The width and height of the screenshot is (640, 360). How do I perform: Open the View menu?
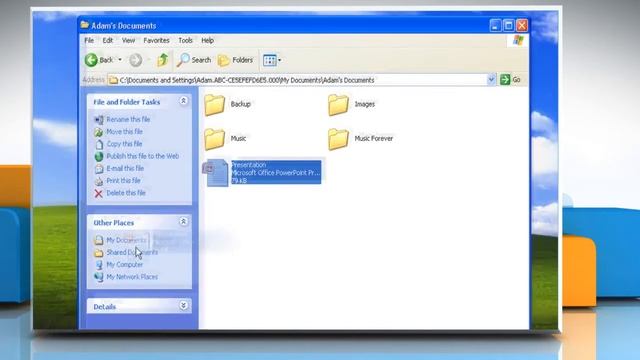click(x=128, y=40)
